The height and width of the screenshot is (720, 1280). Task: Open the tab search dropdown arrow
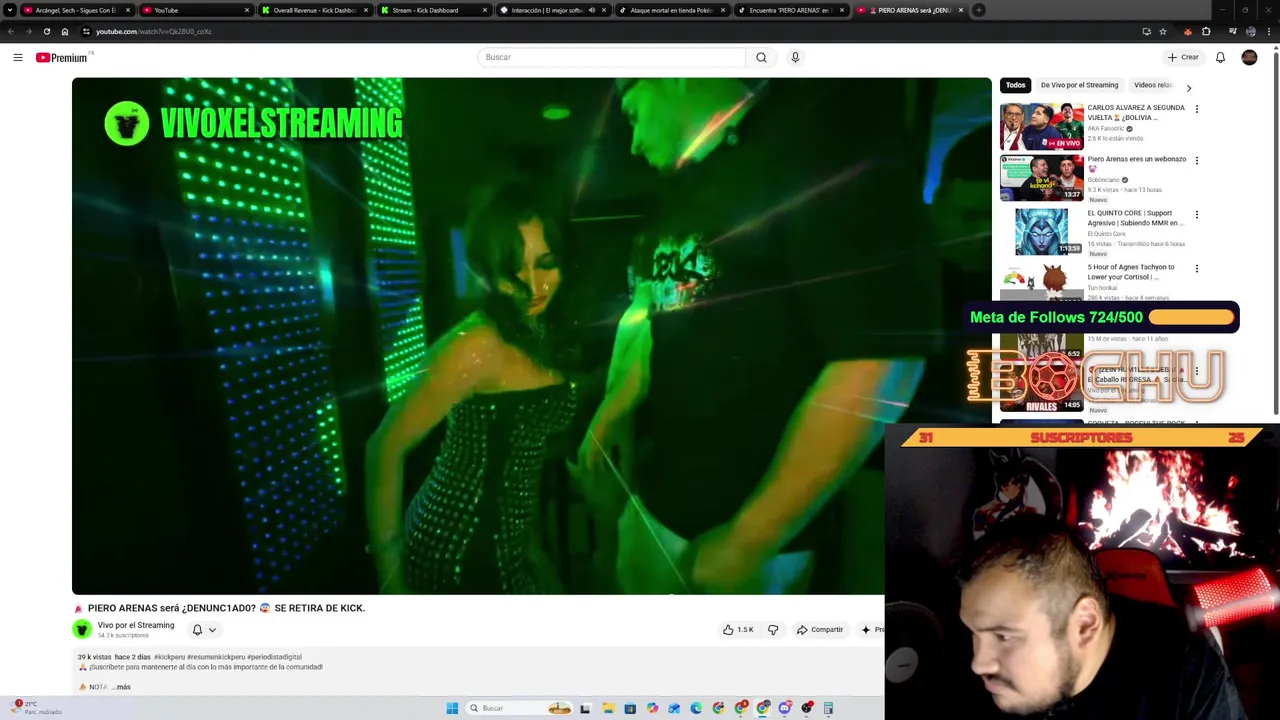click(10, 10)
